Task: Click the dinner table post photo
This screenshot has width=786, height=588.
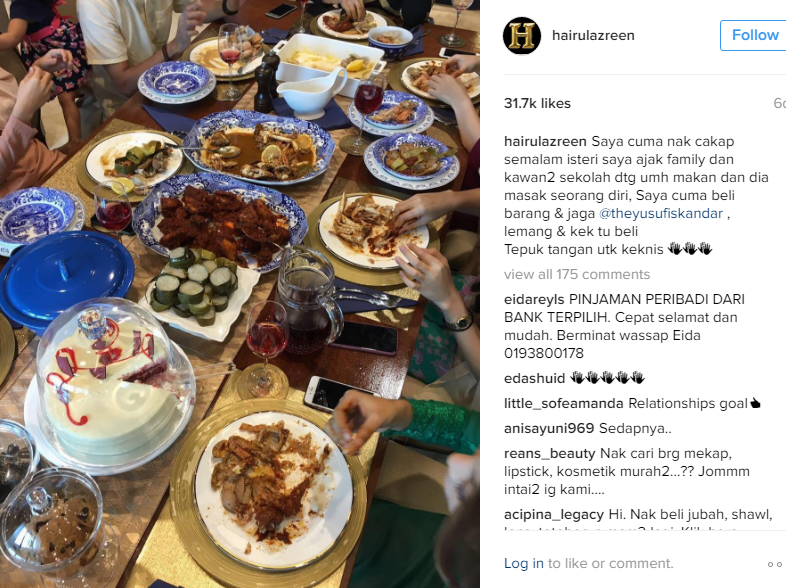Action: [240, 294]
